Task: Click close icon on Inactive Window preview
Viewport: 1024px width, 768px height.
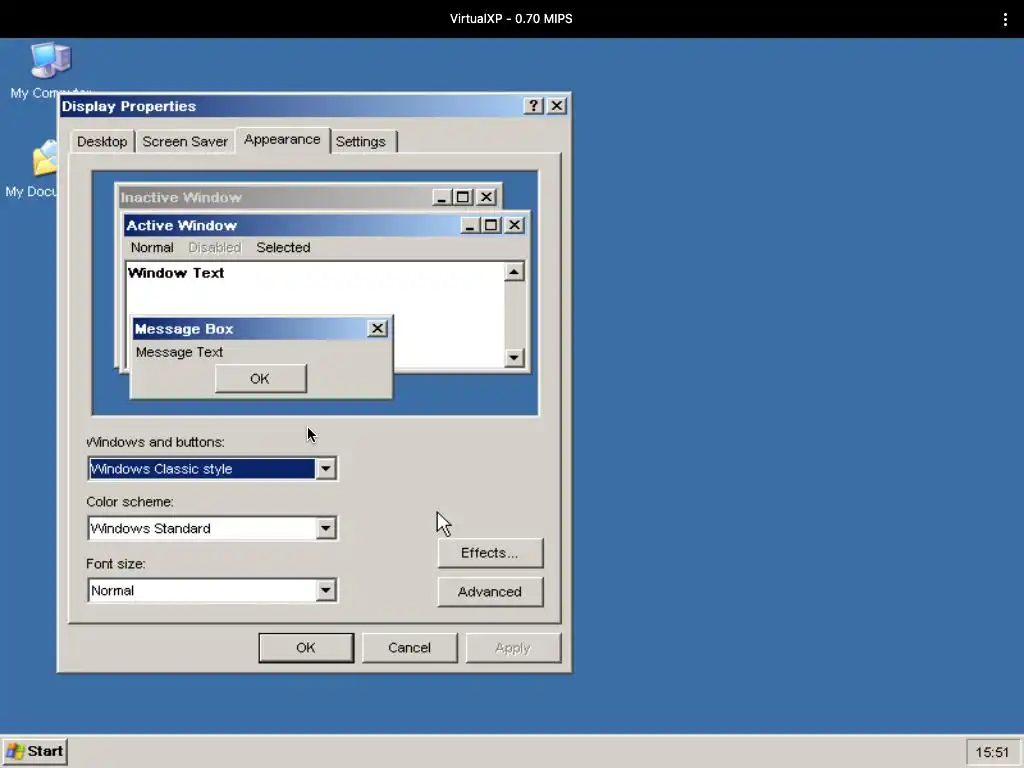Action: (x=487, y=197)
